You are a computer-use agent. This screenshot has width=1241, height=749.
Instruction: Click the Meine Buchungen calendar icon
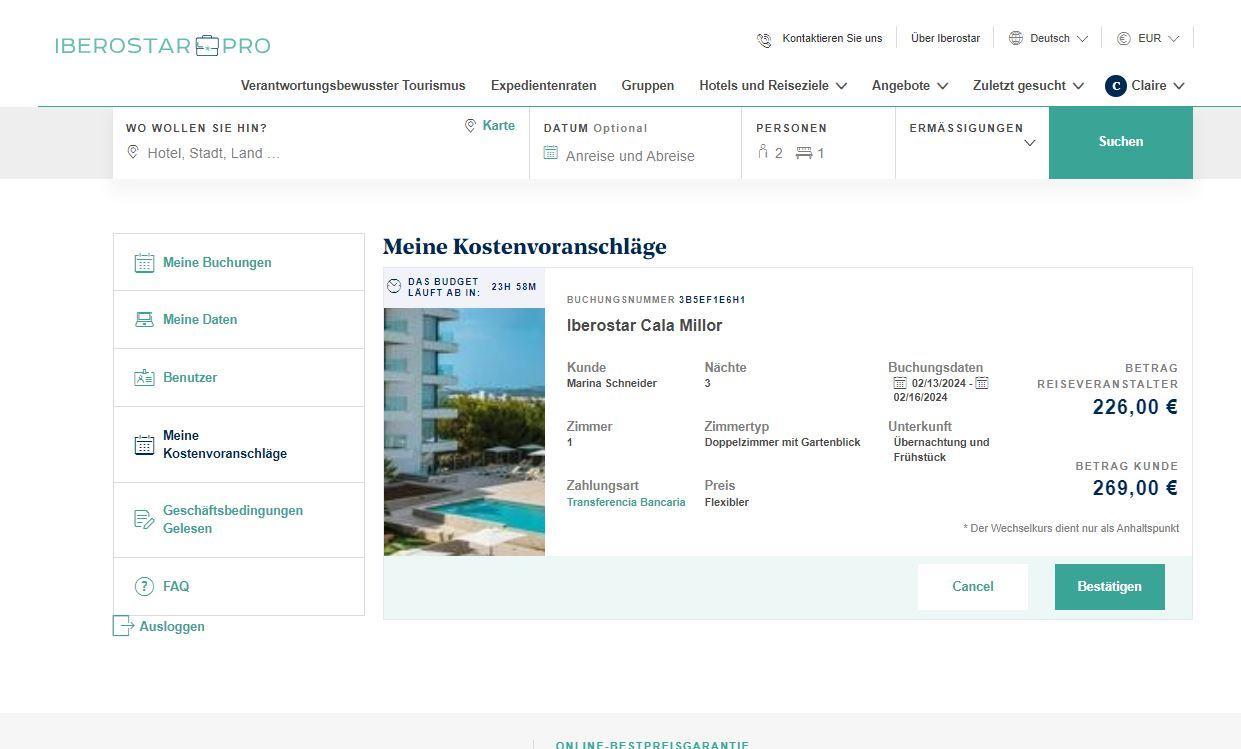coord(145,263)
